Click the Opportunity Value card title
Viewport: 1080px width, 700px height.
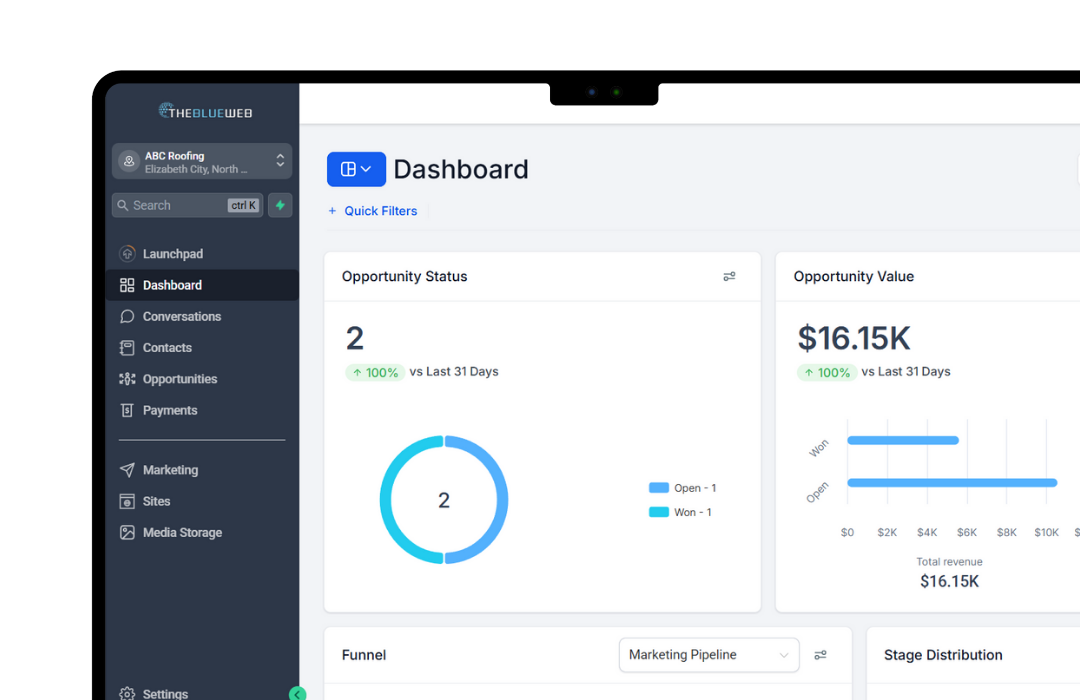(853, 276)
